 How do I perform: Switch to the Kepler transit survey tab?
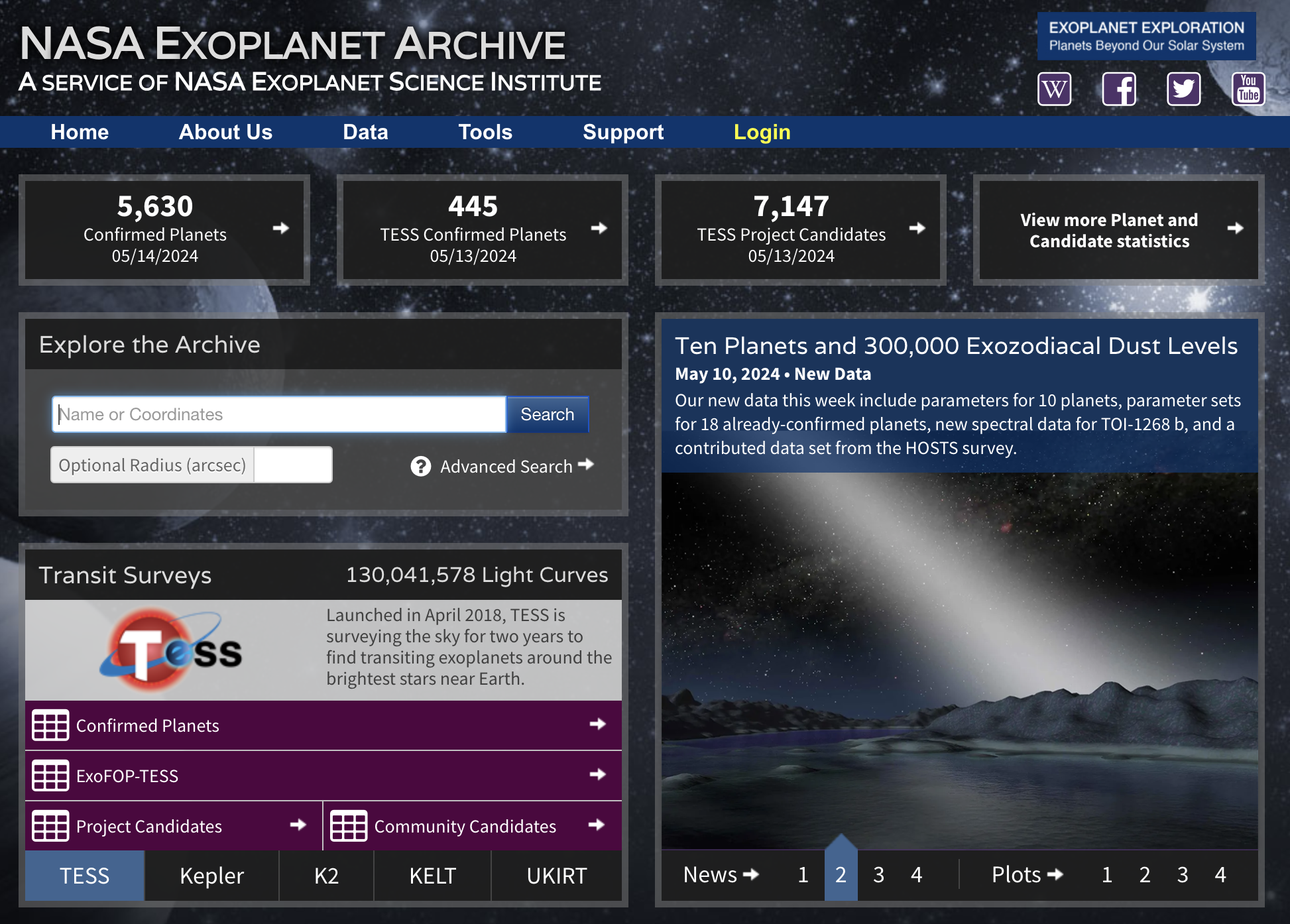211,876
